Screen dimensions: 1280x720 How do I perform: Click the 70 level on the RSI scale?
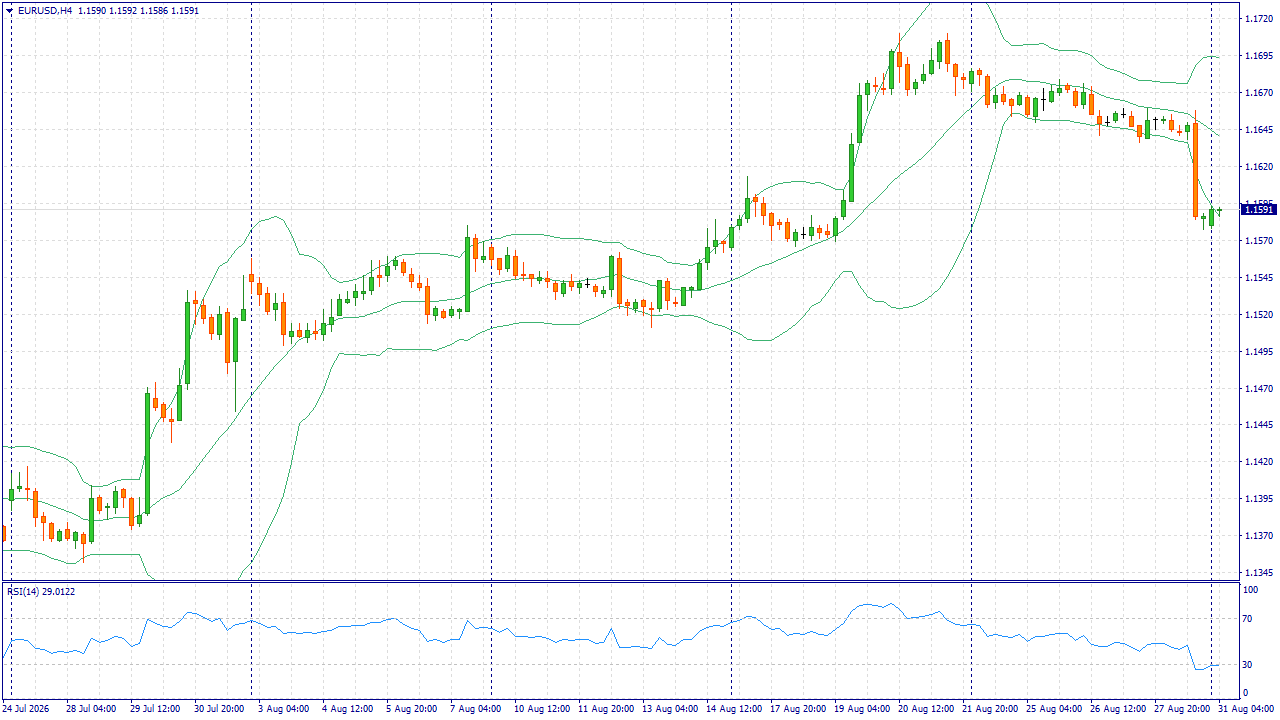(1248, 620)
